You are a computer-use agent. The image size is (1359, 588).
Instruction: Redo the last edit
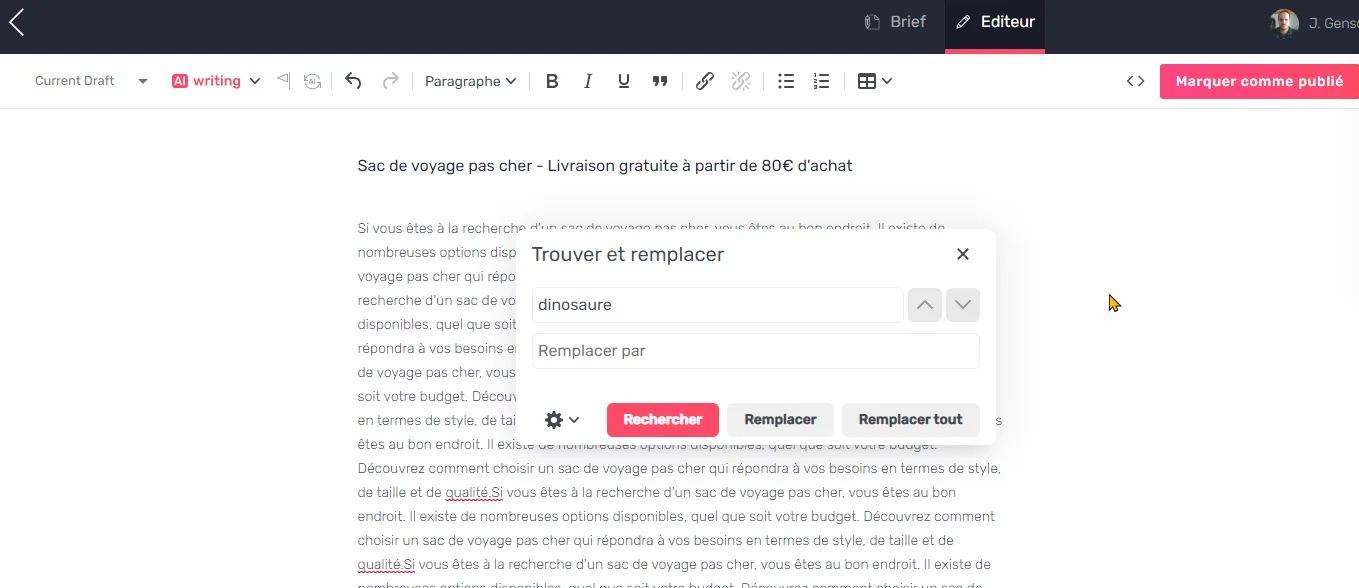(x=391, y=81)
